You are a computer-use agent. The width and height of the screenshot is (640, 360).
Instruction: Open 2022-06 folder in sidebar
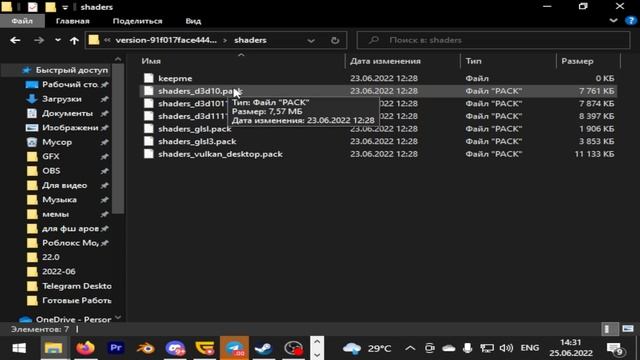pos(58,271)
